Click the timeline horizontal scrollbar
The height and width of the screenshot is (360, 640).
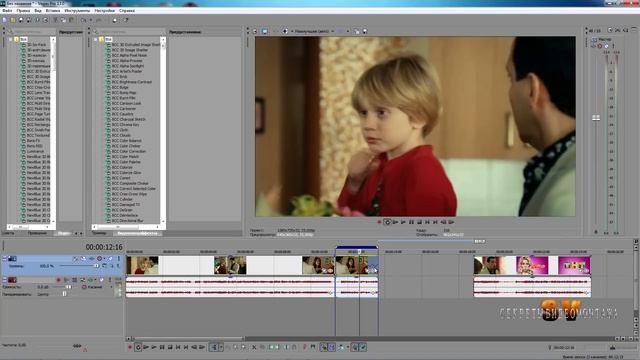point(371,338)
